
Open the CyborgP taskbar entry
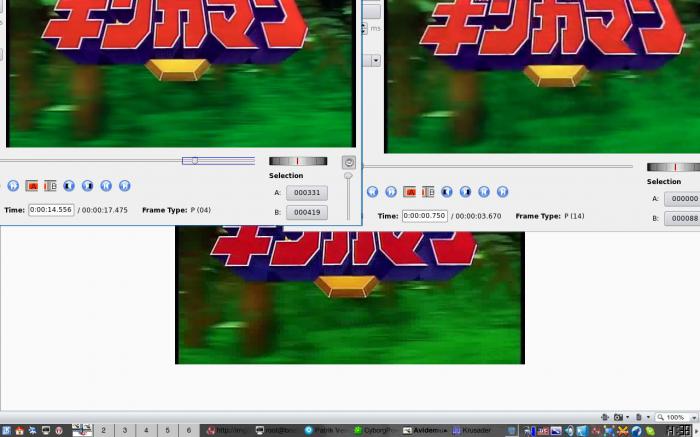click(377, 431)
